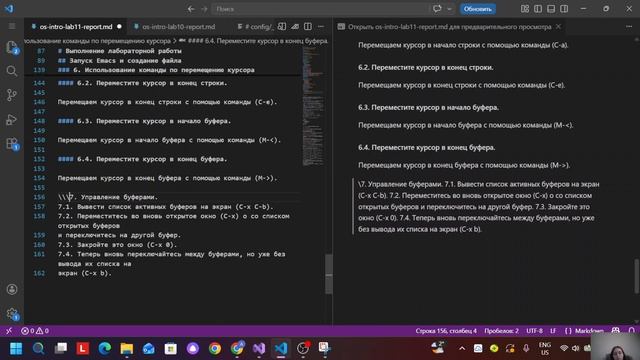
Task: Open the Run and Debug view
Action: pyautogui.click(x=12, y=120)
